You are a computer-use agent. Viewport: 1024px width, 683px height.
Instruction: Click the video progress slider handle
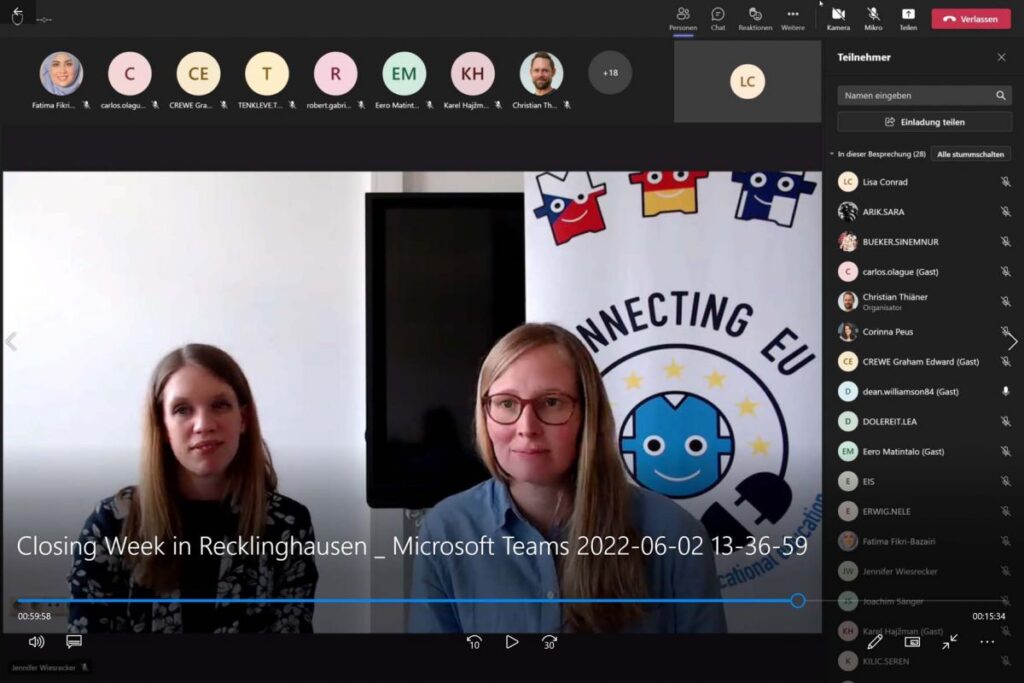(x=797, y=601)
